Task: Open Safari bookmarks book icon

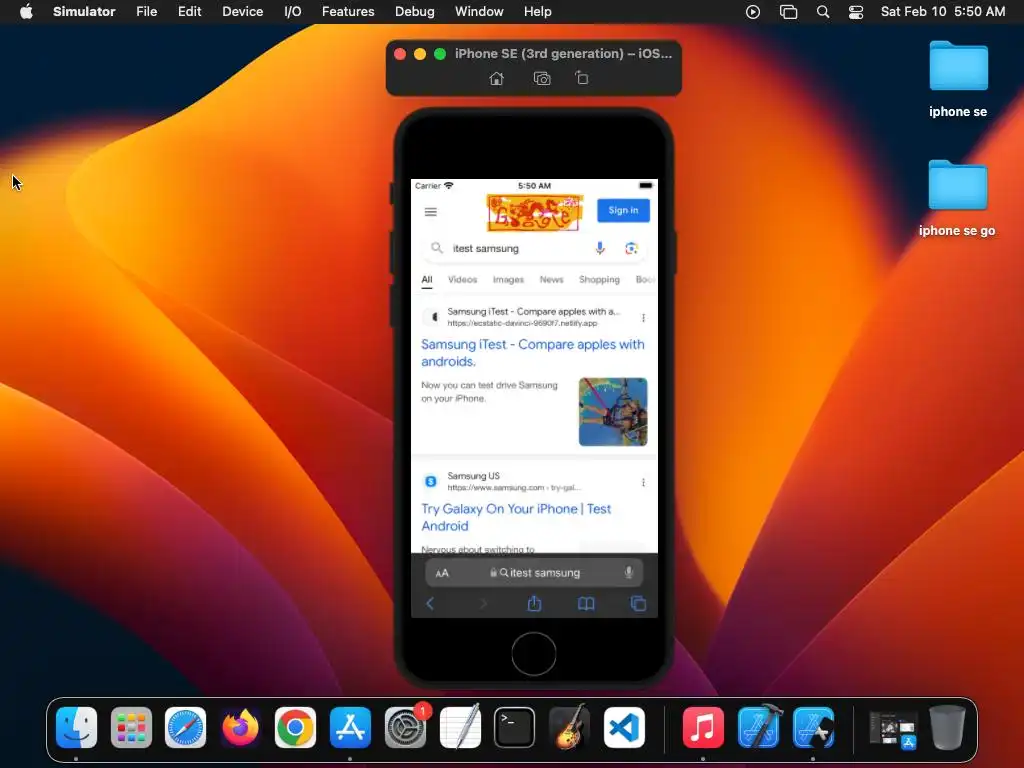Action: 586,603
